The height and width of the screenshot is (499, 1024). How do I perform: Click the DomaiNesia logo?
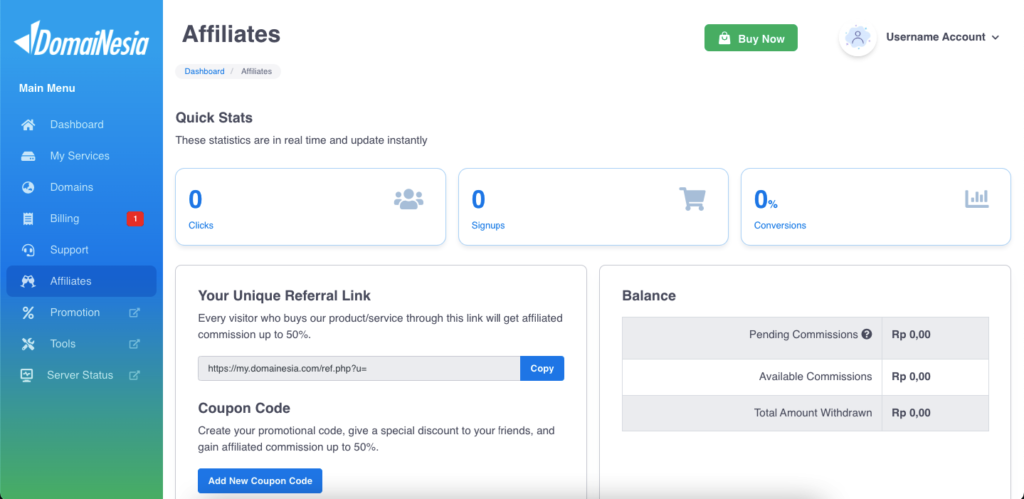82,38
